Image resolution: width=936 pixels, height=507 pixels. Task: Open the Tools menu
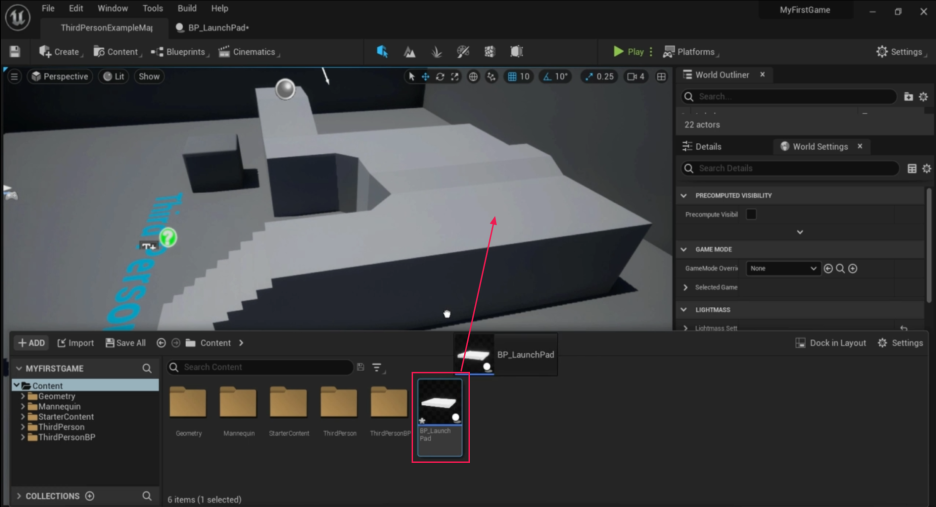[x=152, y=8]
